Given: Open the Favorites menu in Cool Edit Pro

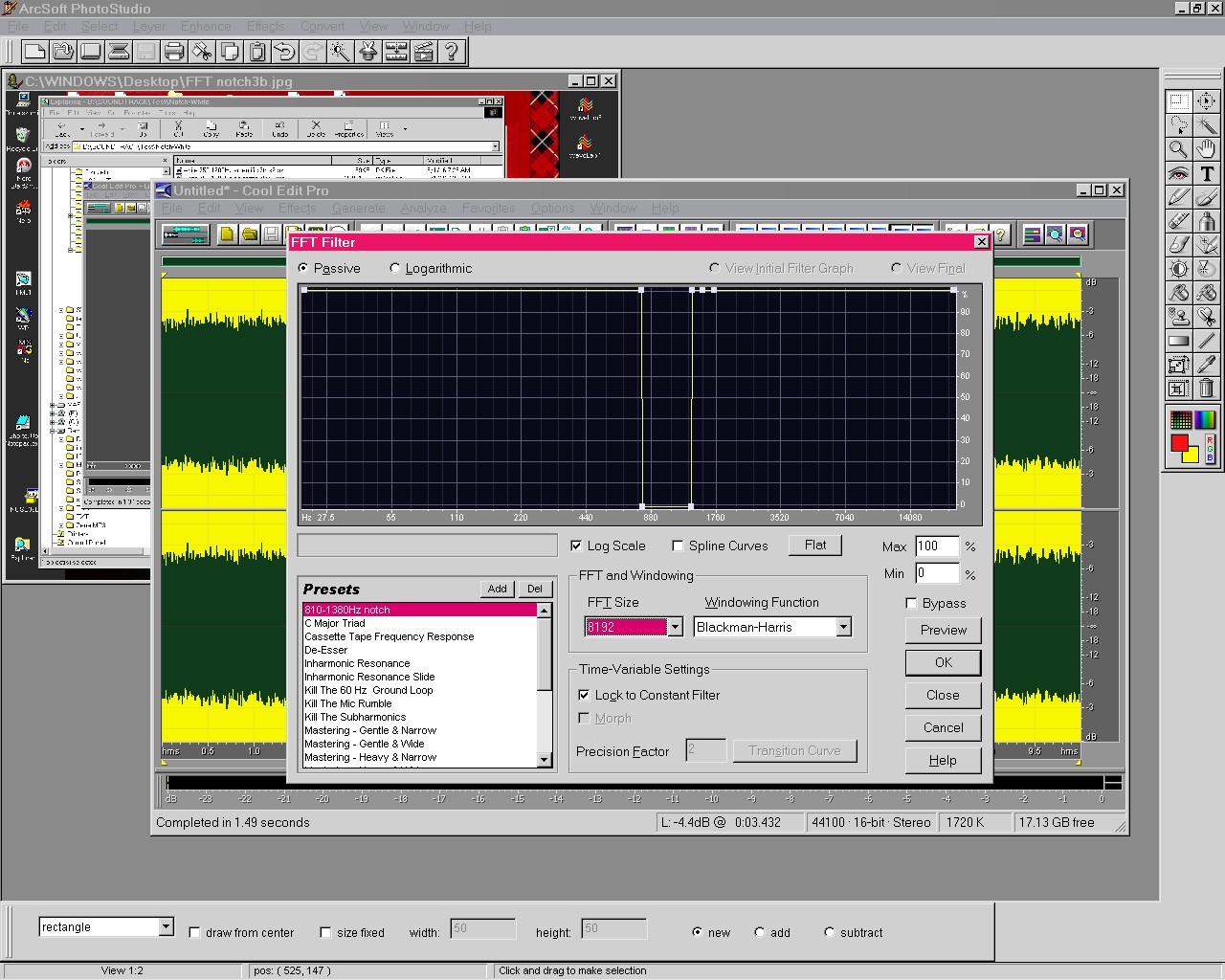Looking at the screenshot, I should click(x=489, y=208).
